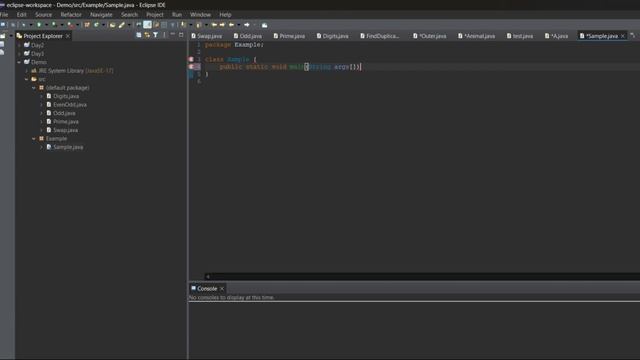Maximize the Project Explorer view
Viewport: 640px width, 360px height.
tap(181, 35)
